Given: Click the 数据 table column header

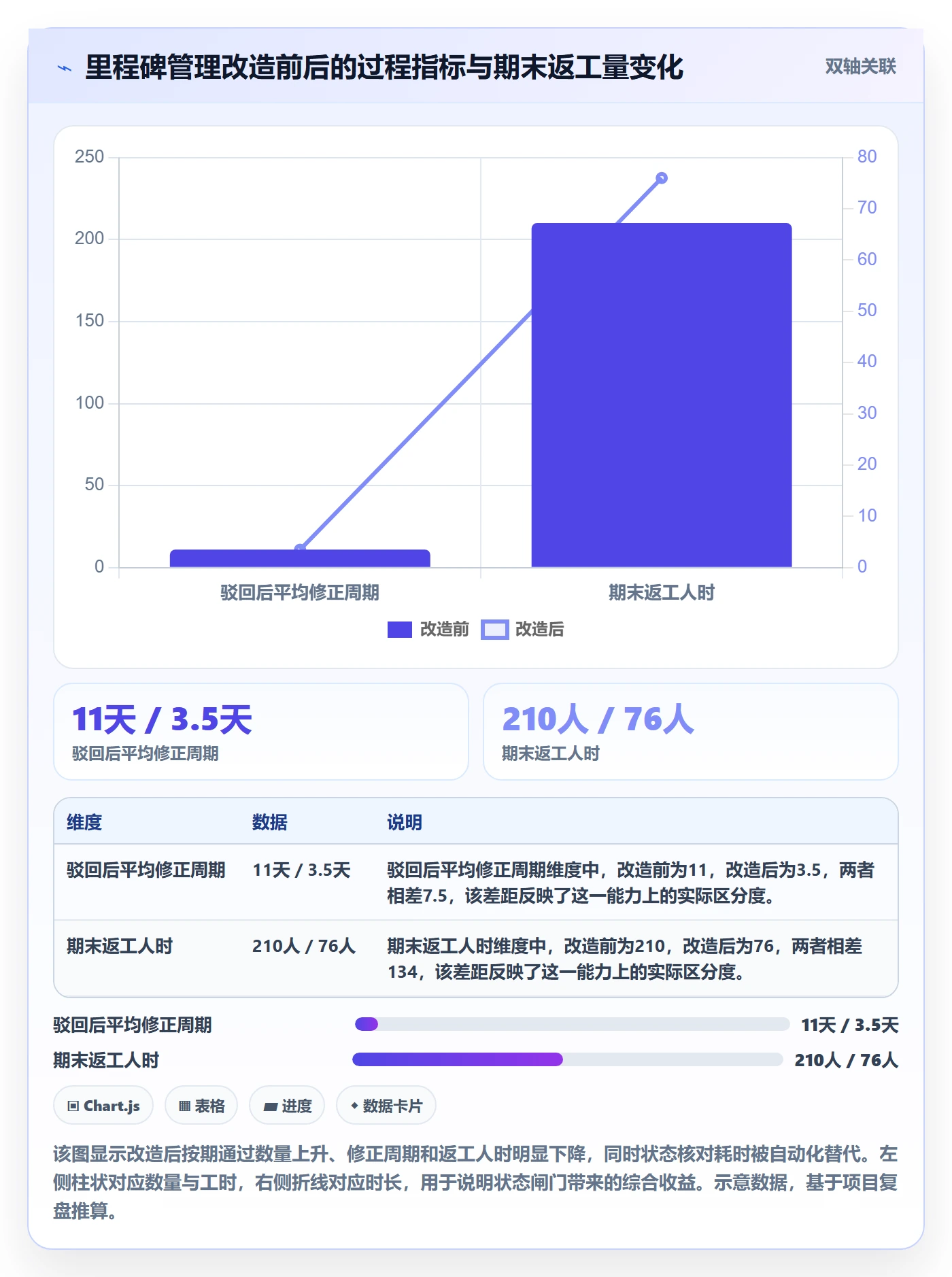Looking at the screenshot, I should (x=270, y=822).
